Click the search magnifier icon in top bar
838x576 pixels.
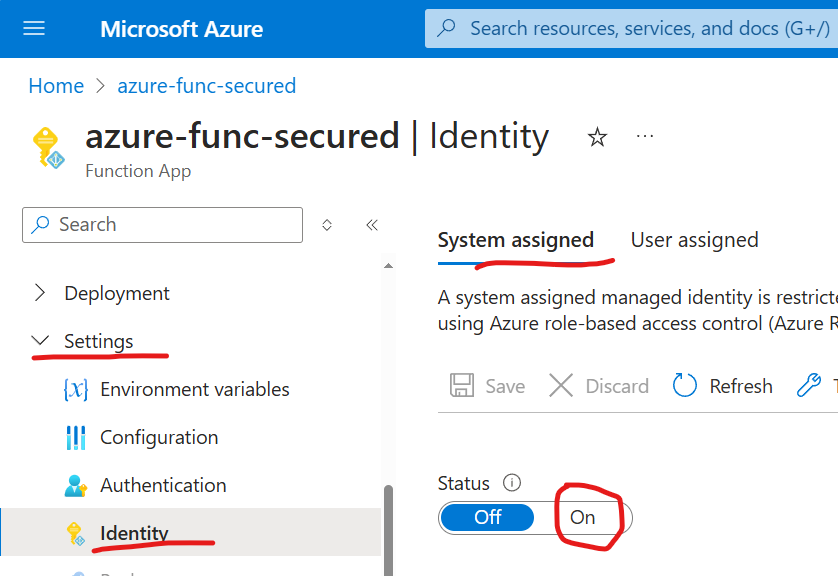pyautogui.click(x=446, y=28)
